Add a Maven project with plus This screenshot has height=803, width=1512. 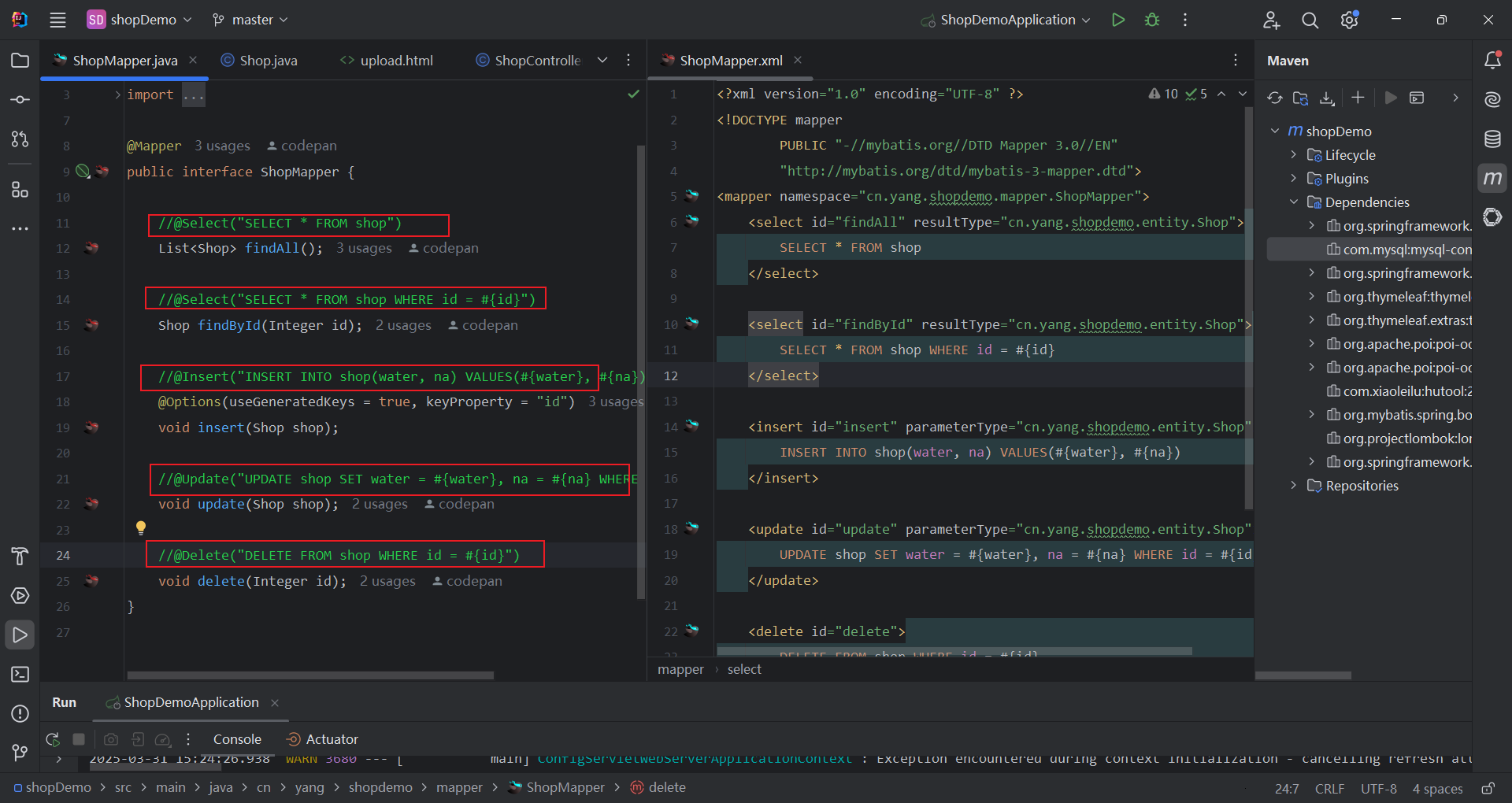[1358, 98]
